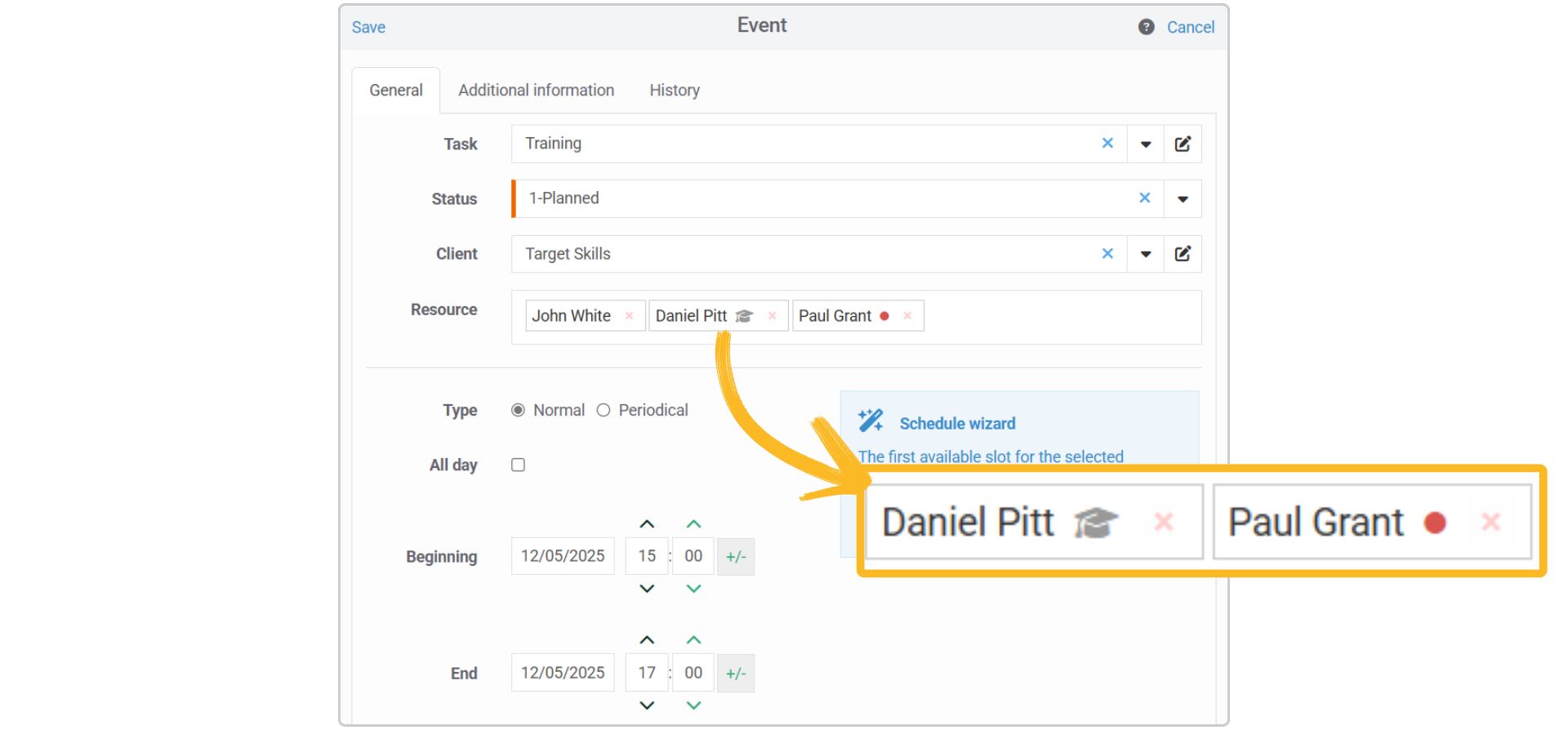Screen dimensions: 1568x730
Task: Open the Status dropdown list
Action: pos(1182,199)
